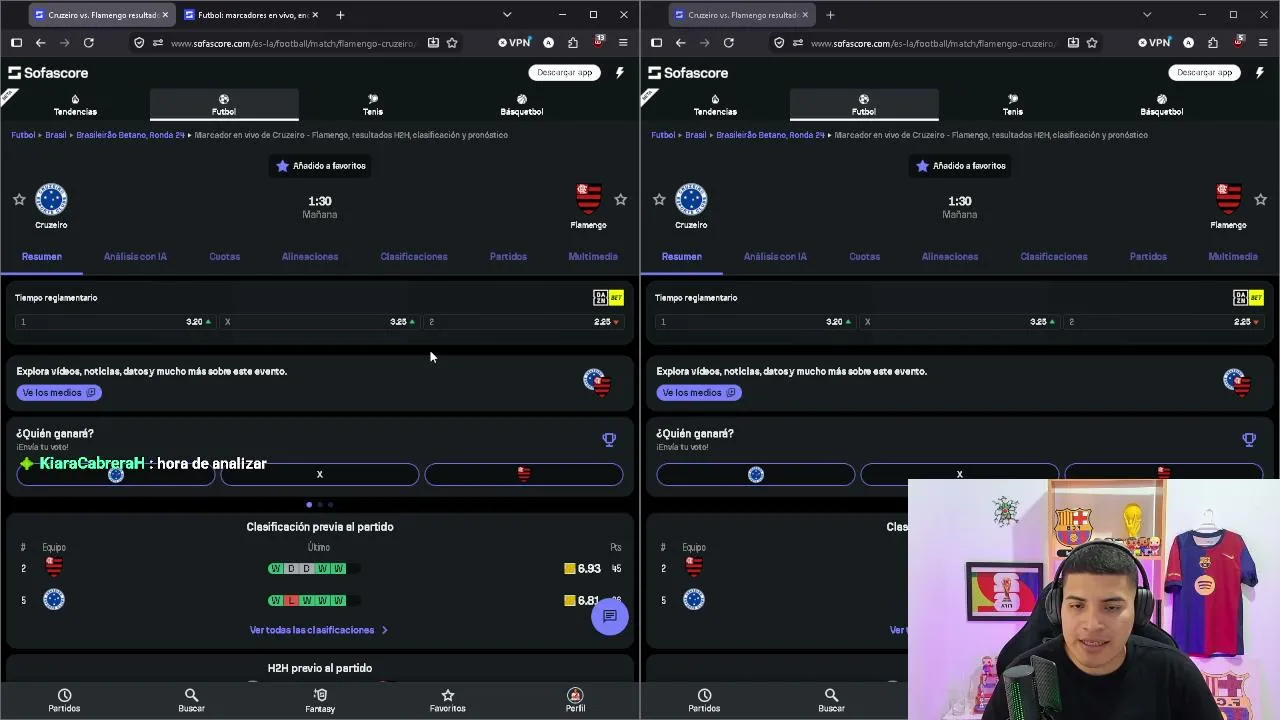Screen dimensions: 1280x720
Task: Expand the tab list dropdown in left window
Action: [507, 15]
